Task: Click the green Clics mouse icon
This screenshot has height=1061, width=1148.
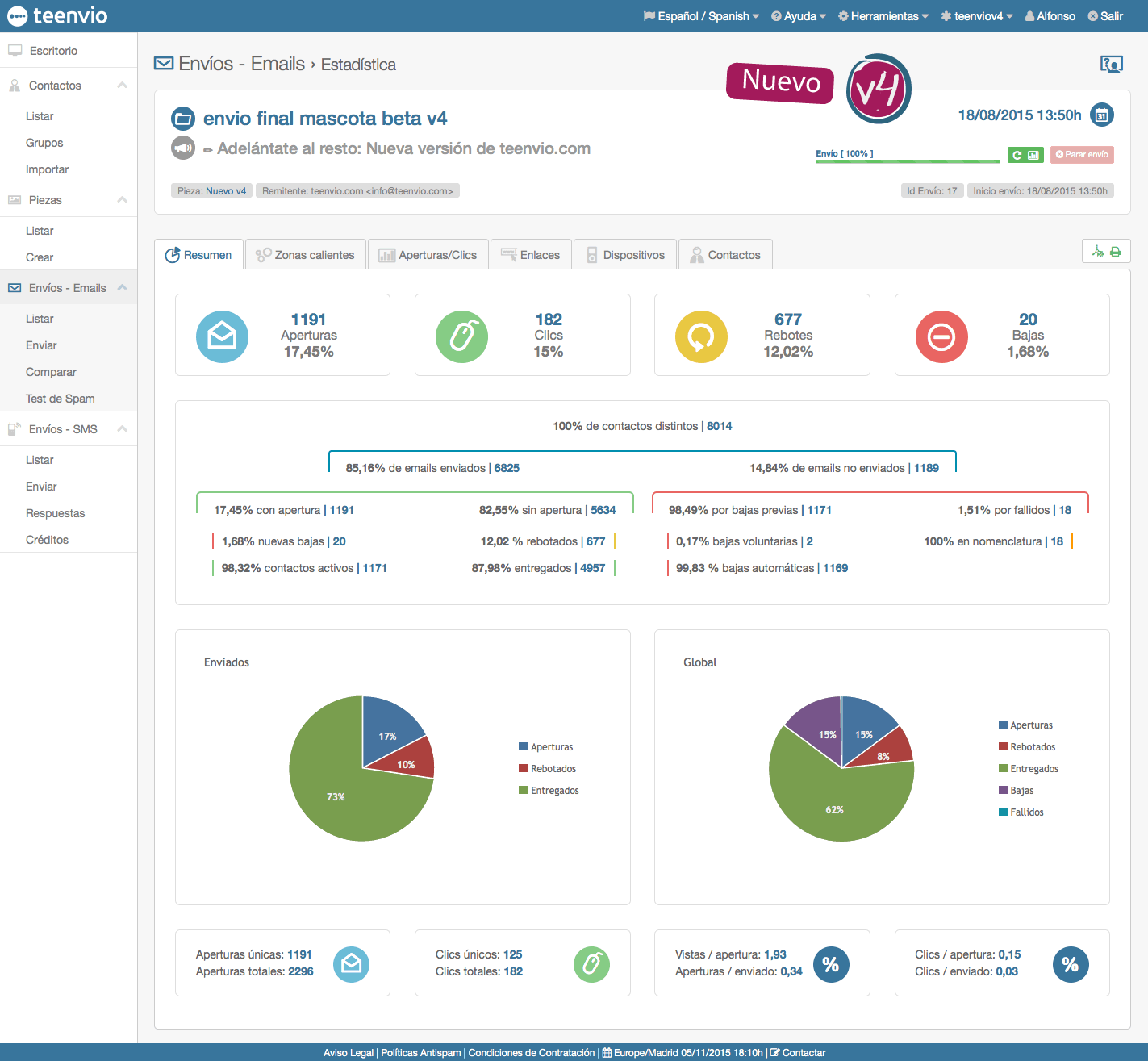Action: click(461, 336)
